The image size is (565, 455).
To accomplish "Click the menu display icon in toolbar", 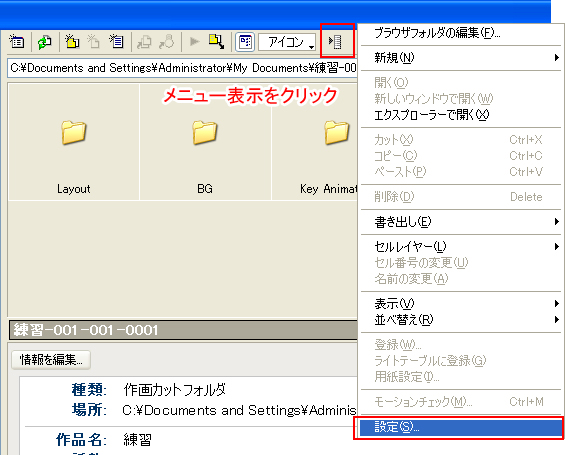I will point(335,42).
